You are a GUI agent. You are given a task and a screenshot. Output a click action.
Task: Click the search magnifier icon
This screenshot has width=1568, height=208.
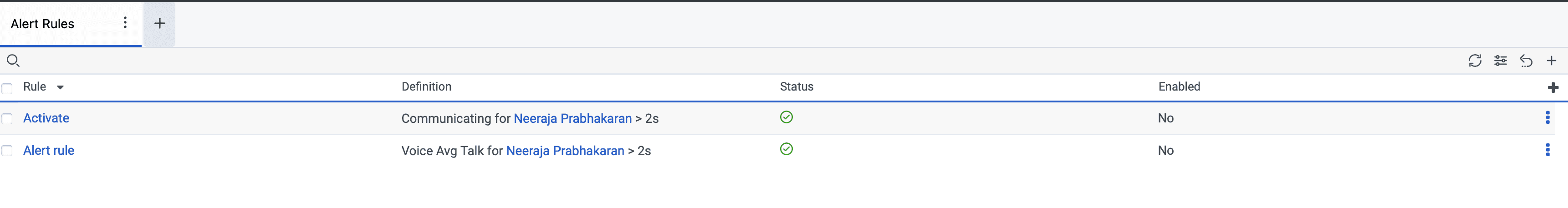[13, 60]
